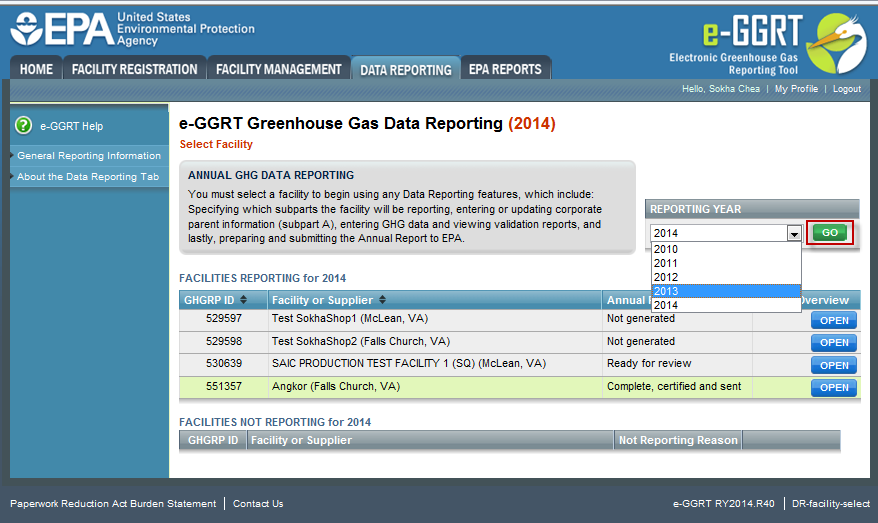Open the EPA Reports tab
Image resolution: width=878 pixels, height=523 pixels.
tap(505, 69)
